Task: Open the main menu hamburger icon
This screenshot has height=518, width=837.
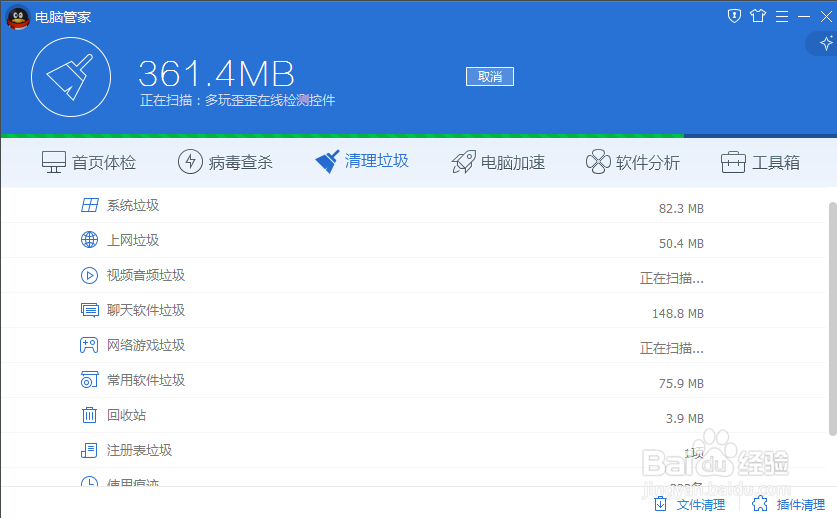Action: pos(782,17)
